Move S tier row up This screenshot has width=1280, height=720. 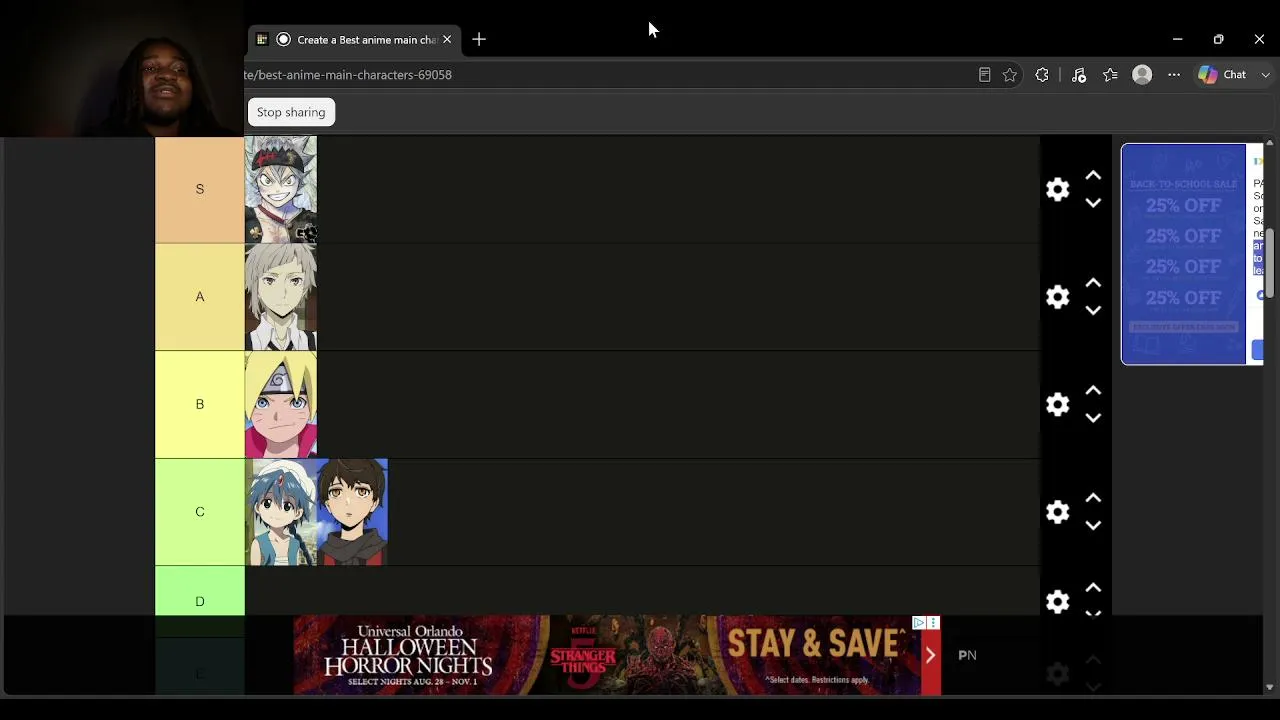click(1093, 176)
